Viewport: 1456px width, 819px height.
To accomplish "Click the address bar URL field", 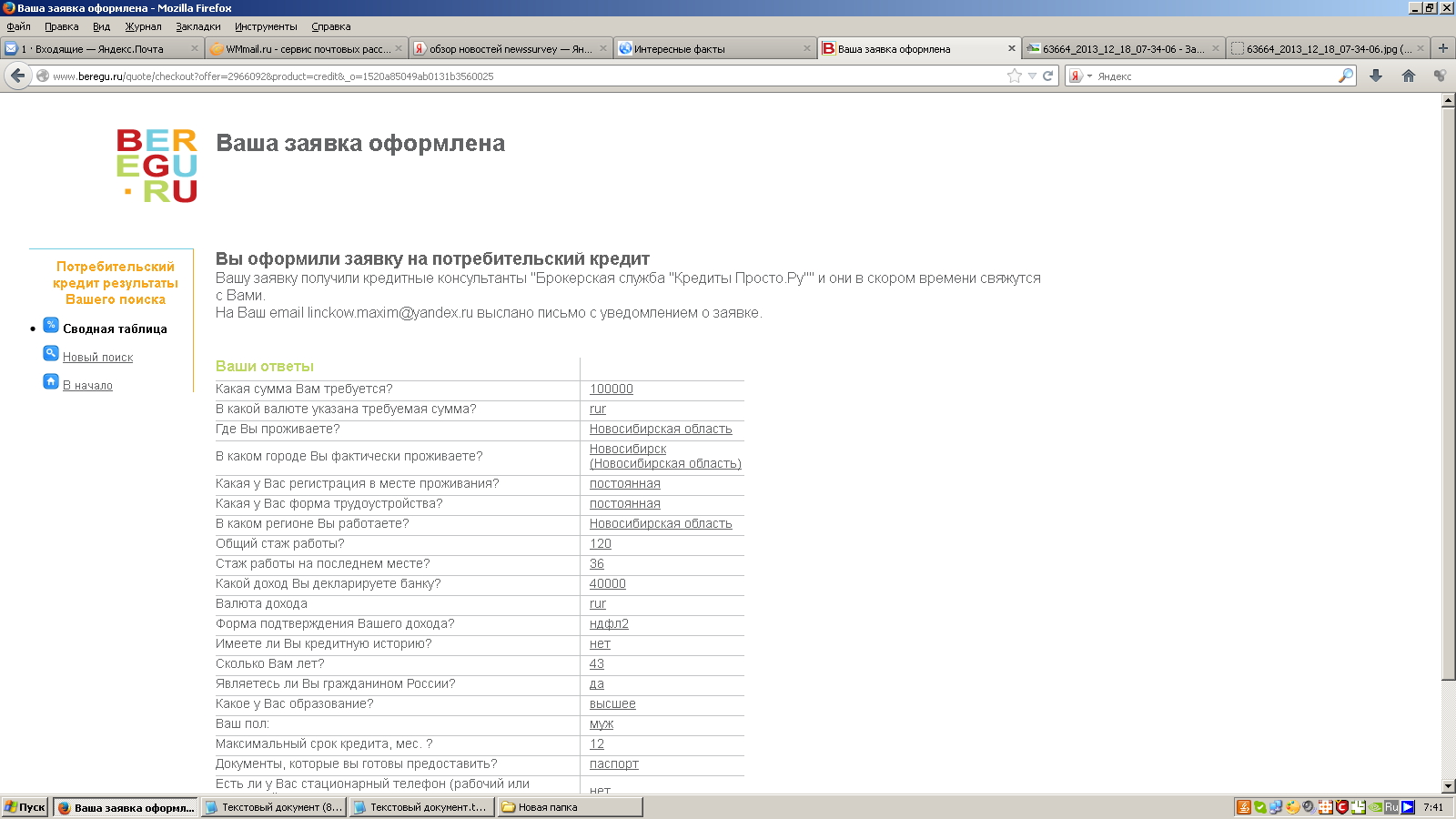I will (x=528, y=76).
